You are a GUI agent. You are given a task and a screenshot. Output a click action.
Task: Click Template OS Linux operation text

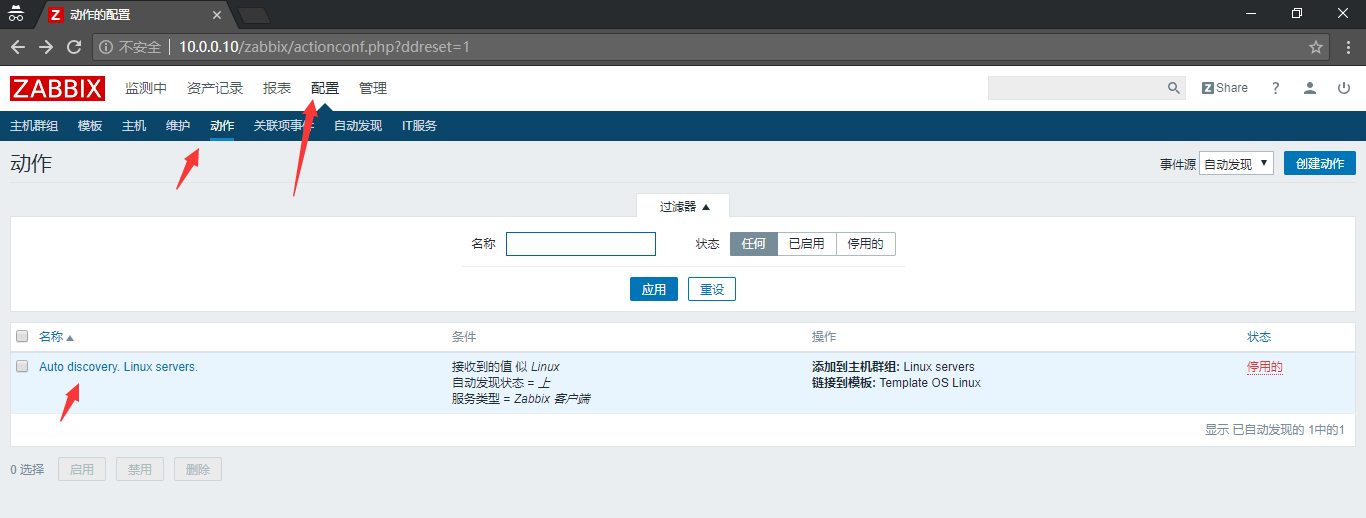930,383
